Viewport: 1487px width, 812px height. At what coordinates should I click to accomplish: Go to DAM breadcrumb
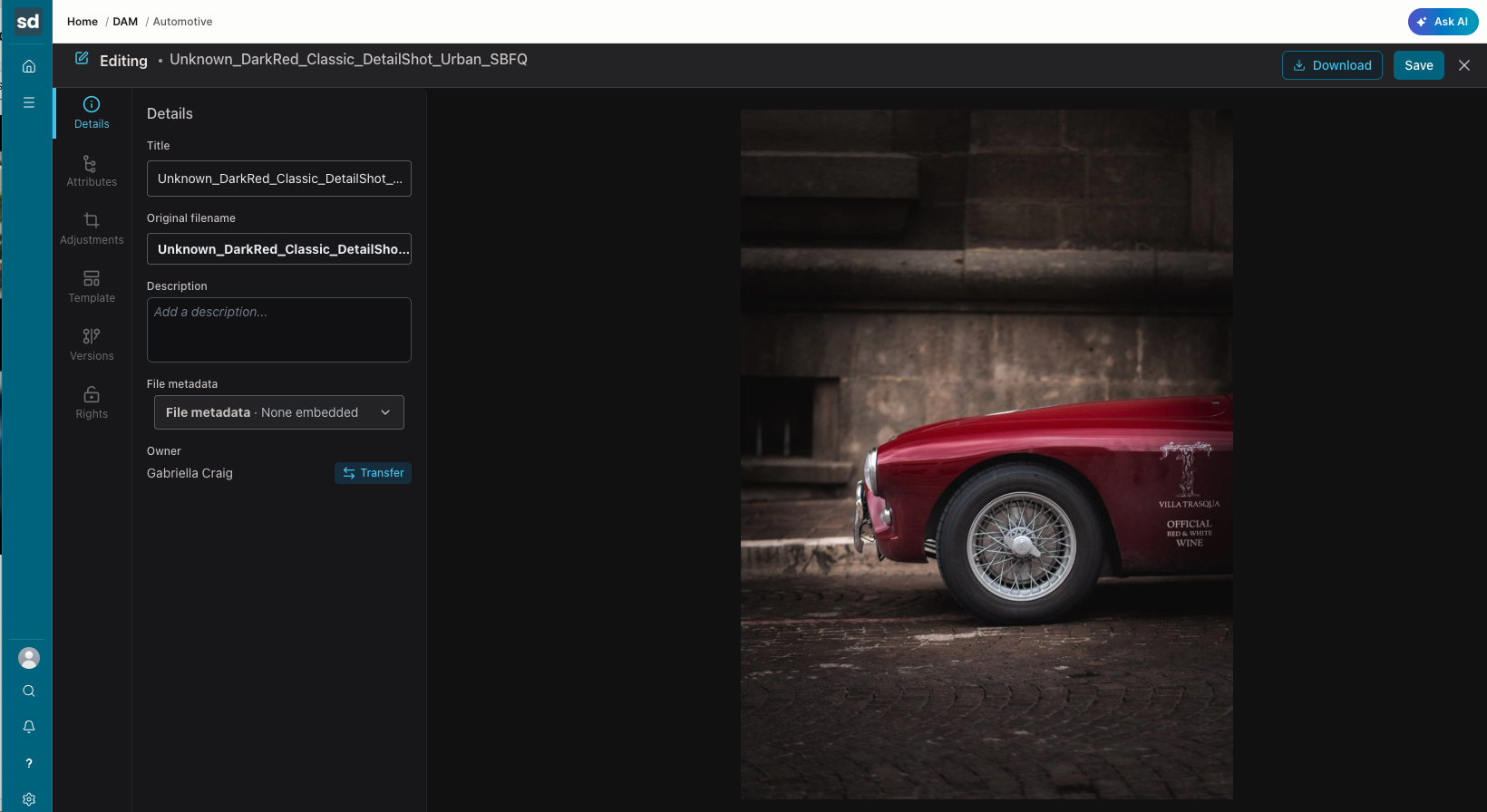click(125, 22)
